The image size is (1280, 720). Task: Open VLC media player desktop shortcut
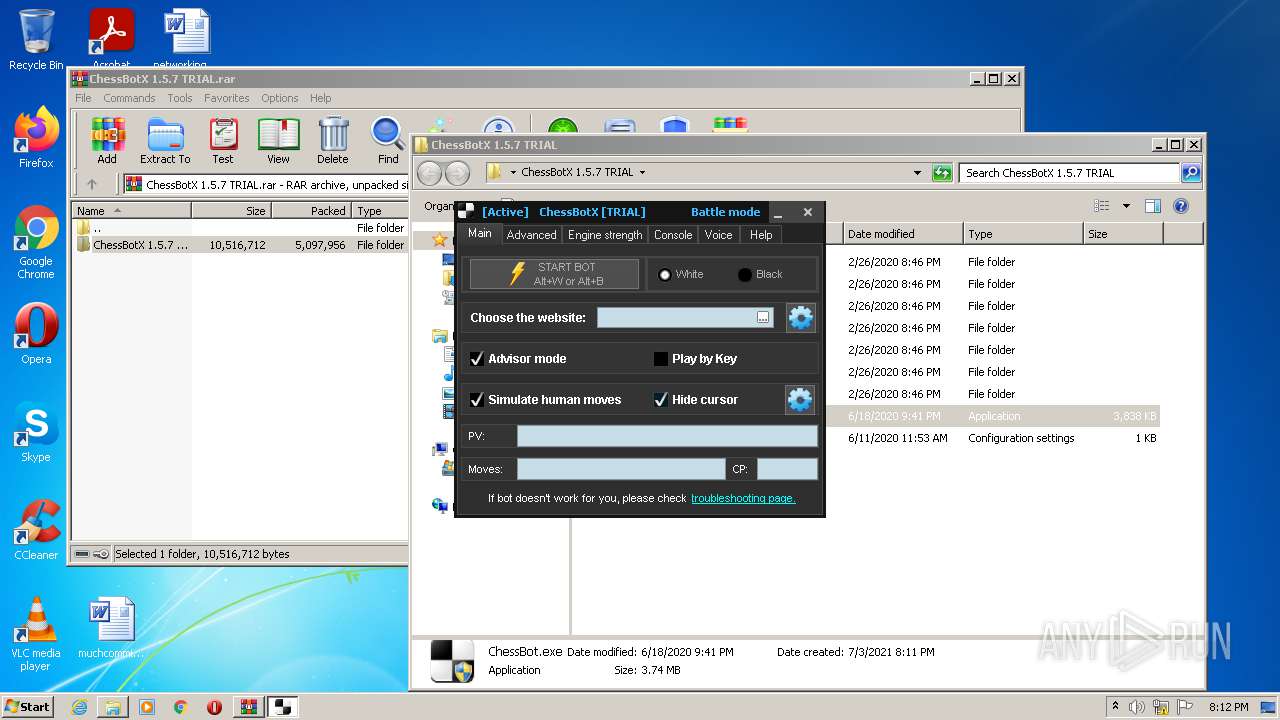36,634
